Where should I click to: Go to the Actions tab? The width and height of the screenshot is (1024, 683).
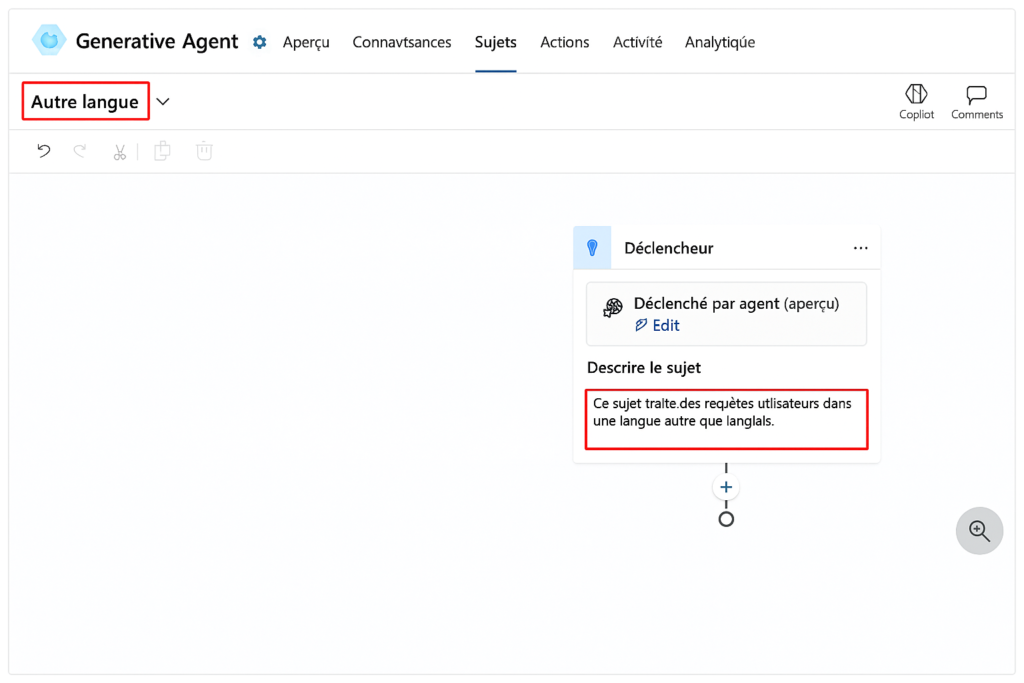(564, 42)
